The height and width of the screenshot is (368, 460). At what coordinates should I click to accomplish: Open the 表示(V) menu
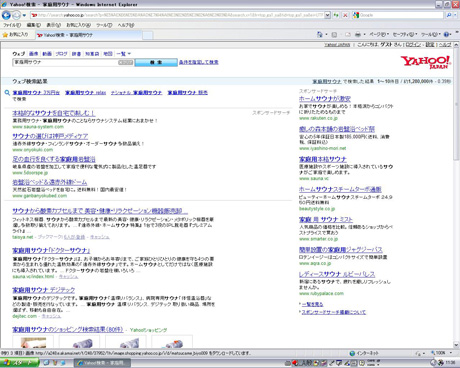[x=53, y=25]
